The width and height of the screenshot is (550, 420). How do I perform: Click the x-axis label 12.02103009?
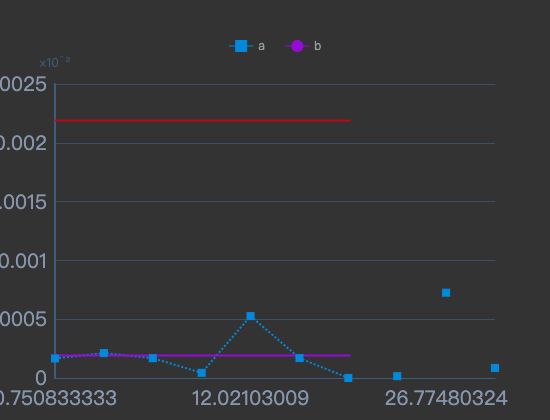tap(250, 398)
